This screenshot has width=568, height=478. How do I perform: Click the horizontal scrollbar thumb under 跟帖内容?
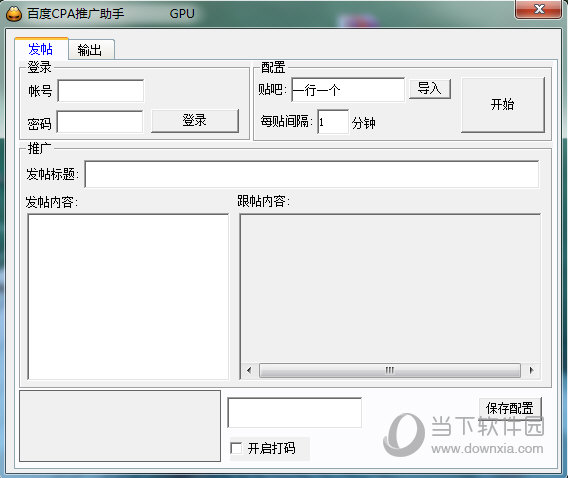[390, 370]
